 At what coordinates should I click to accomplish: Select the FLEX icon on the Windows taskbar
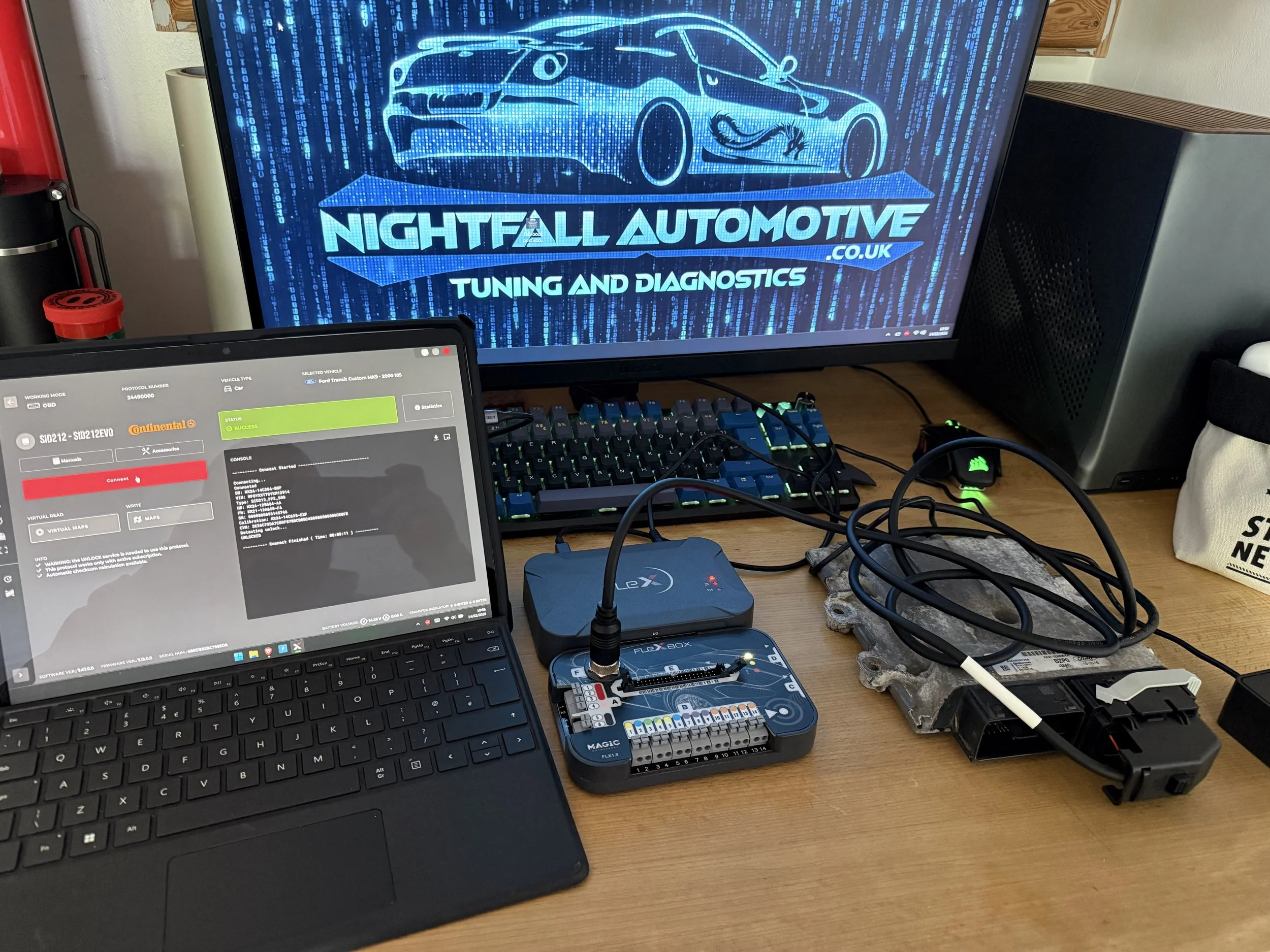[x=298, y=647]
